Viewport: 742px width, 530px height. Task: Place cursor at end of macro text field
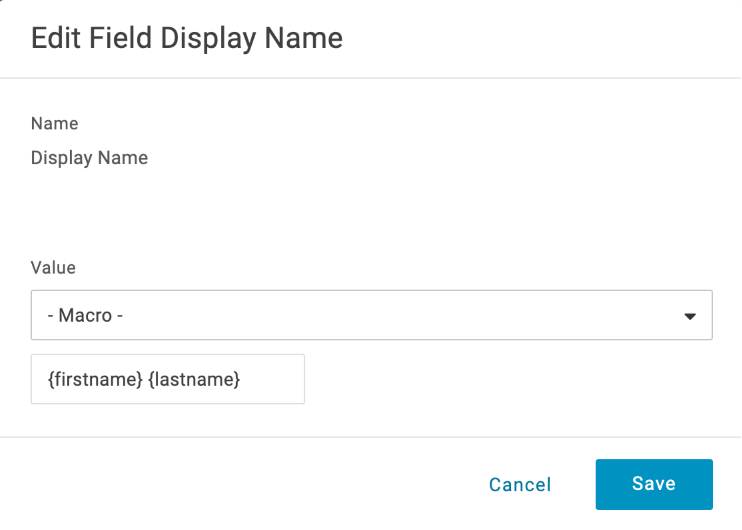click(x=285, y=379)
